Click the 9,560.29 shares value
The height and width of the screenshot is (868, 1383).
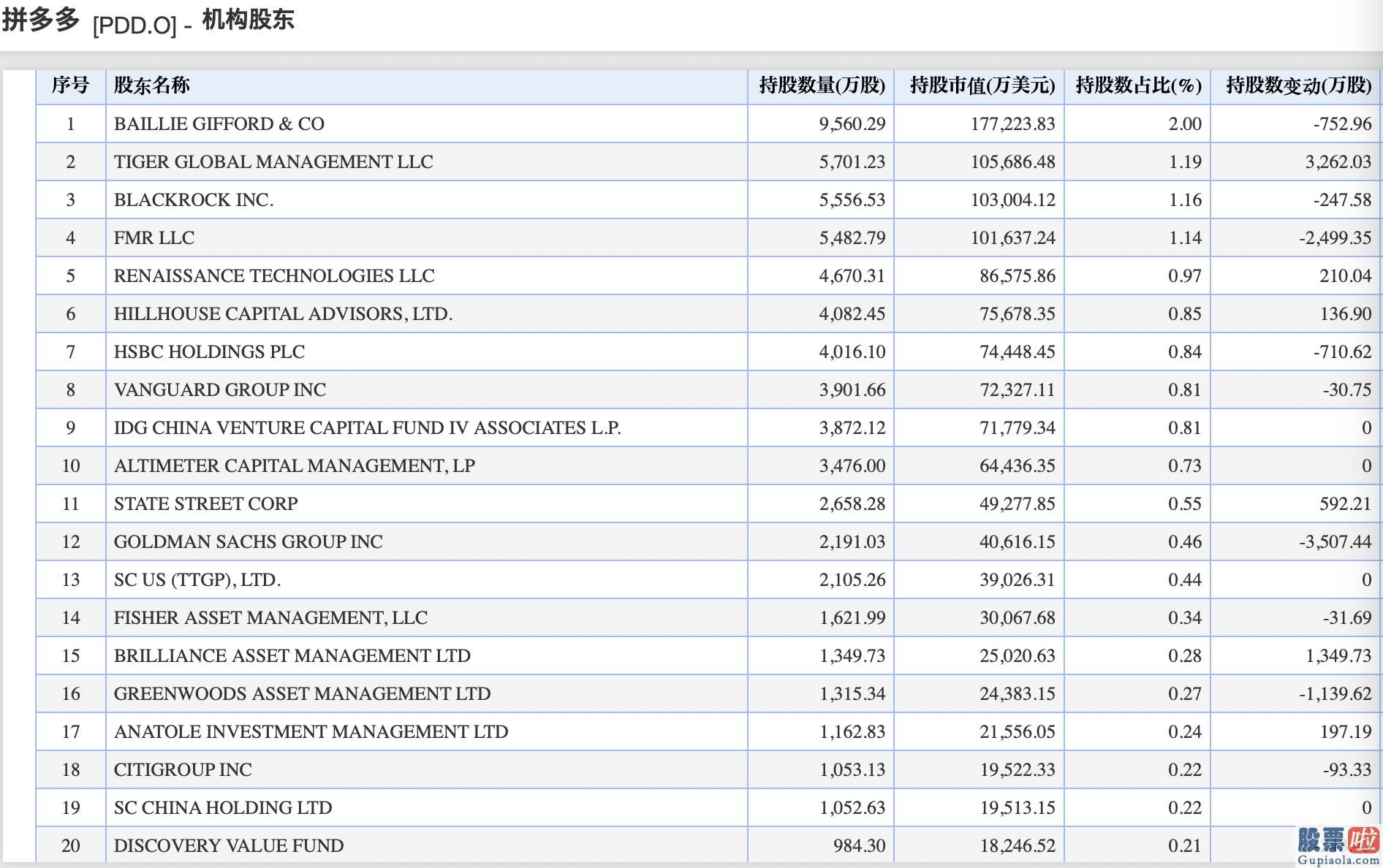click(x=852, y=124)
